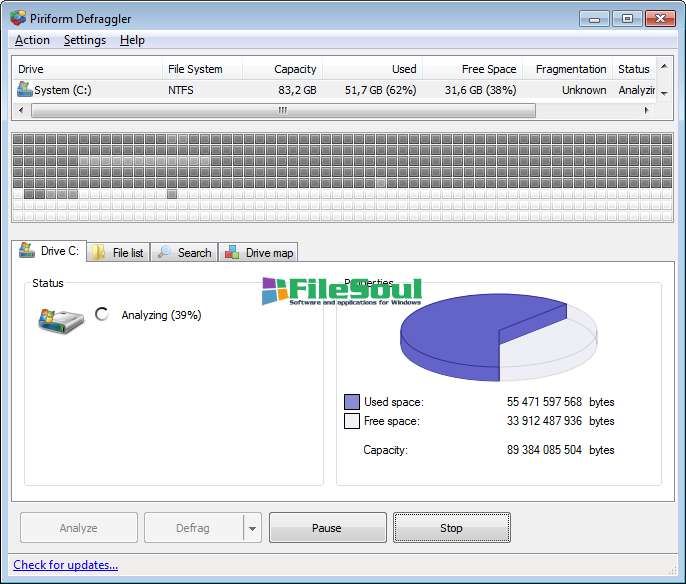Sort drives by Capacity column header
The width and height of the screenshot is (686, 584).
(x=283, y=69)
